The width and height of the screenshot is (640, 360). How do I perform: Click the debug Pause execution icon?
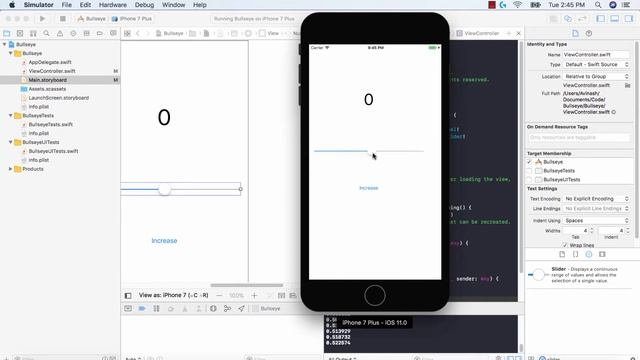point(156,309)
